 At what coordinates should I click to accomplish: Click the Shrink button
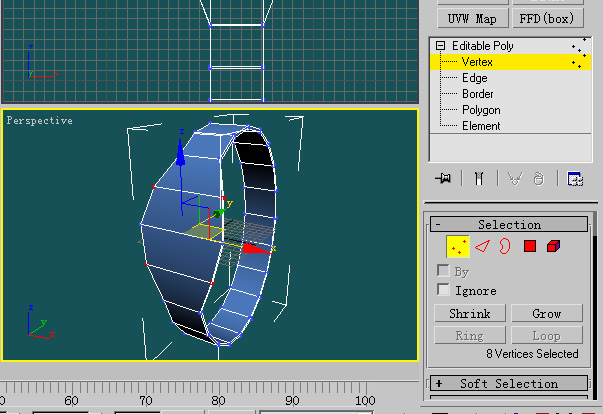(470, 314)
